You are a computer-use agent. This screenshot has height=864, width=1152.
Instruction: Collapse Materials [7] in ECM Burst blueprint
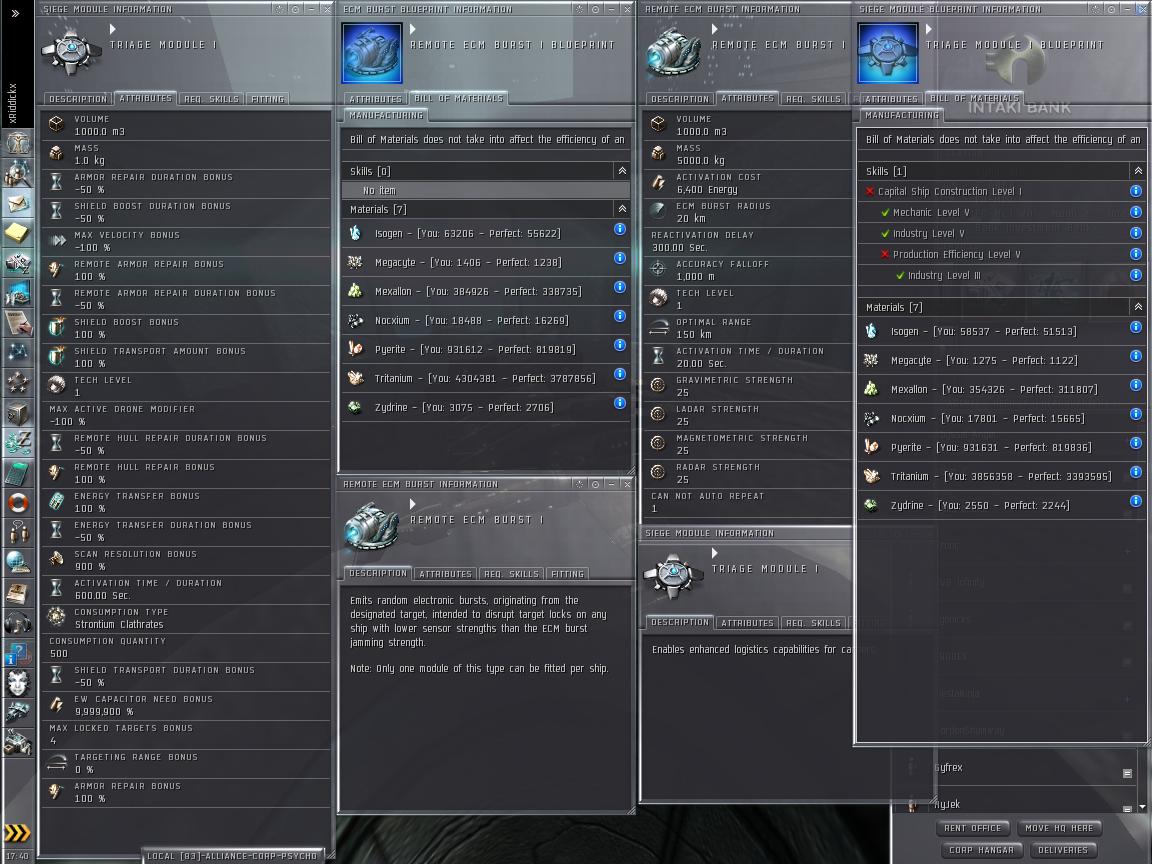click(622, 209)
